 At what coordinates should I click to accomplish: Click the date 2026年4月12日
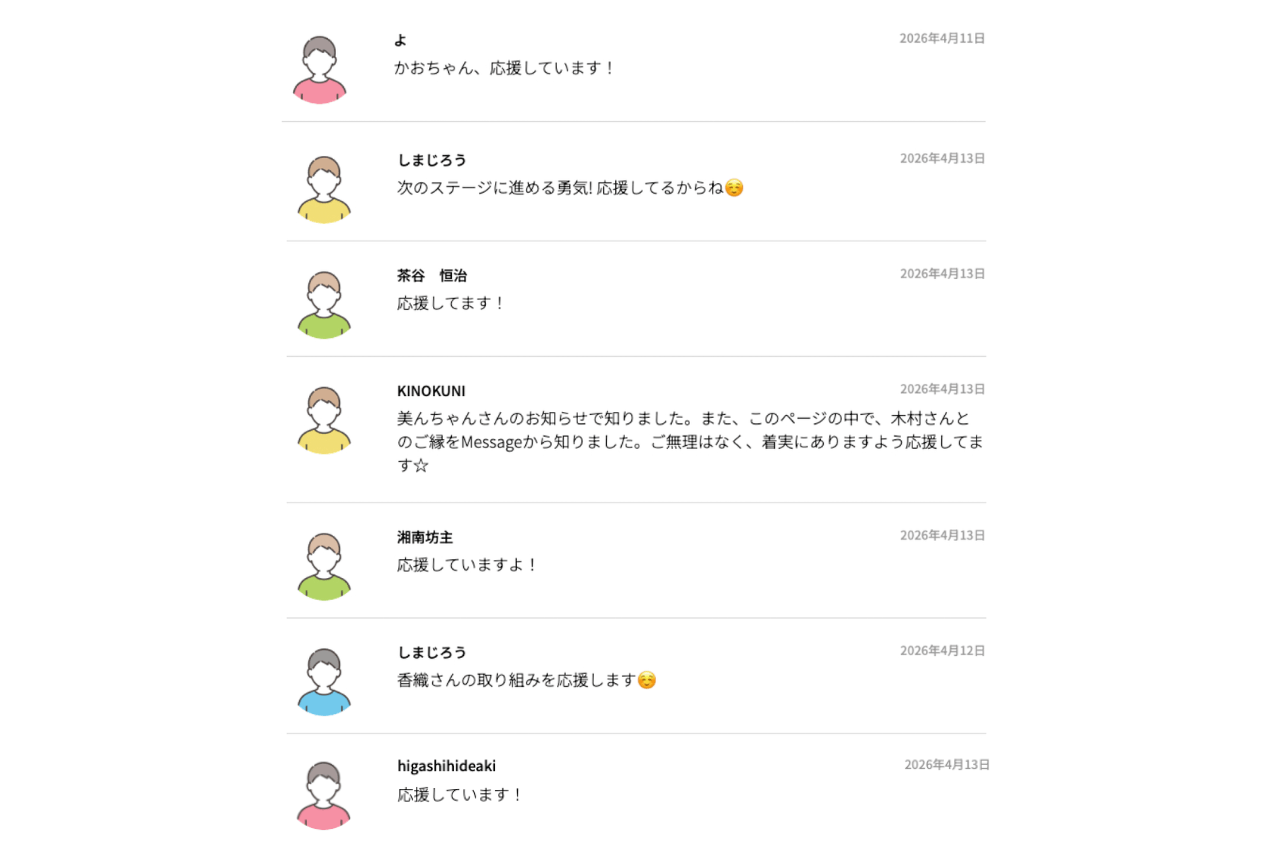click(x=942, y=651)
